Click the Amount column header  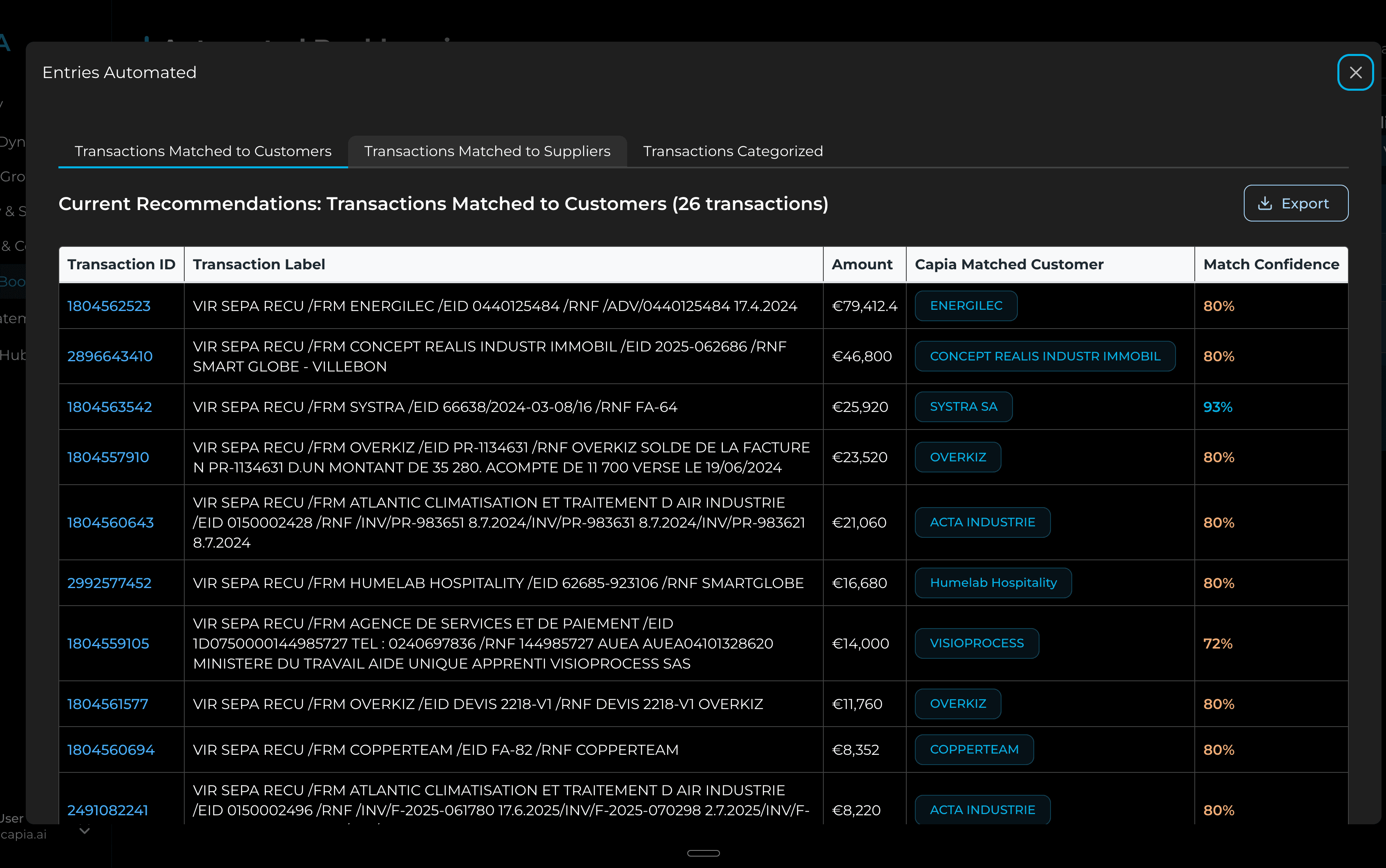[x=861, y=265]
